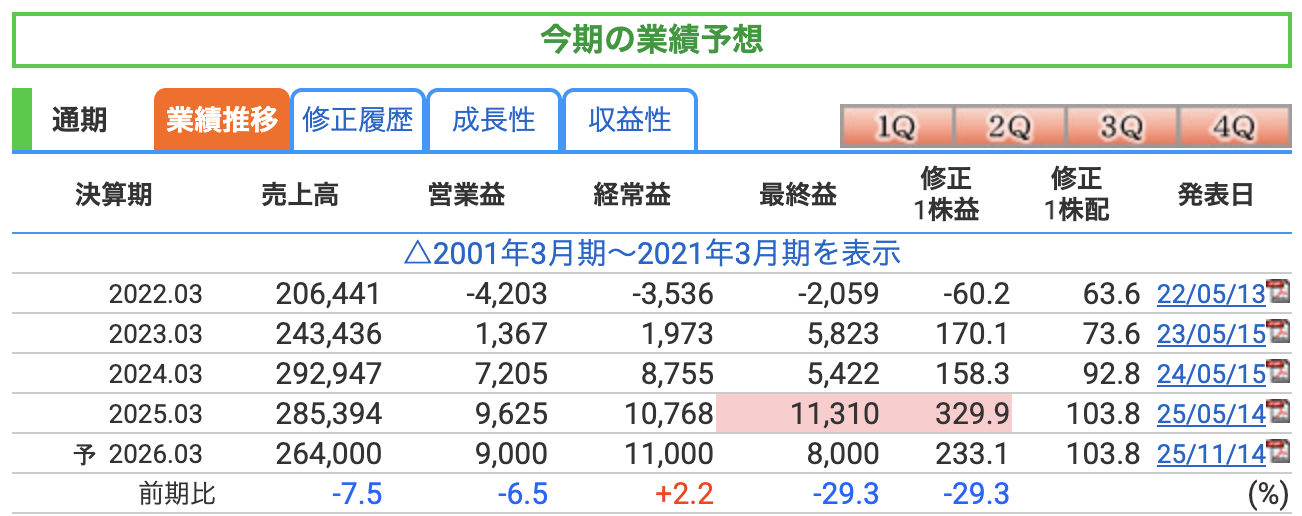Open PDF icon beside 24/05/15 date
This screenshot has height=516, width=1302.
click(1278, 372)
